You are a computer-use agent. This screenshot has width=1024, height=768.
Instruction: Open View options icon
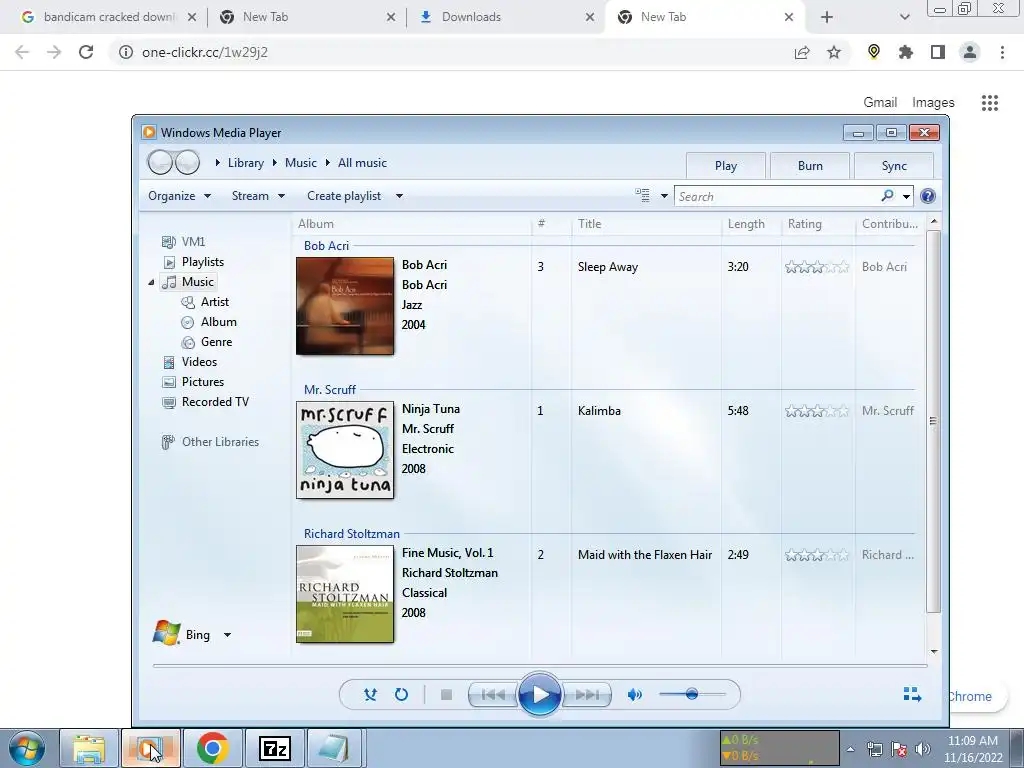643,195
